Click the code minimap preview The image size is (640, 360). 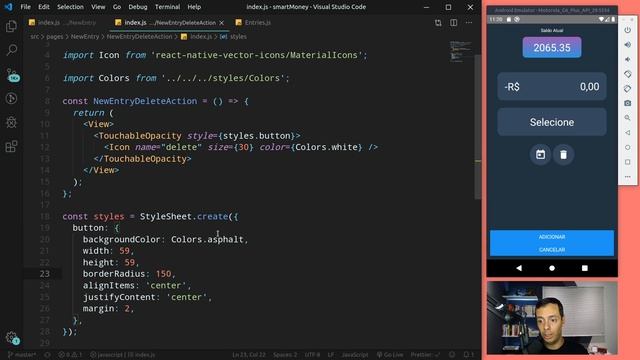(x=461, y=51)
